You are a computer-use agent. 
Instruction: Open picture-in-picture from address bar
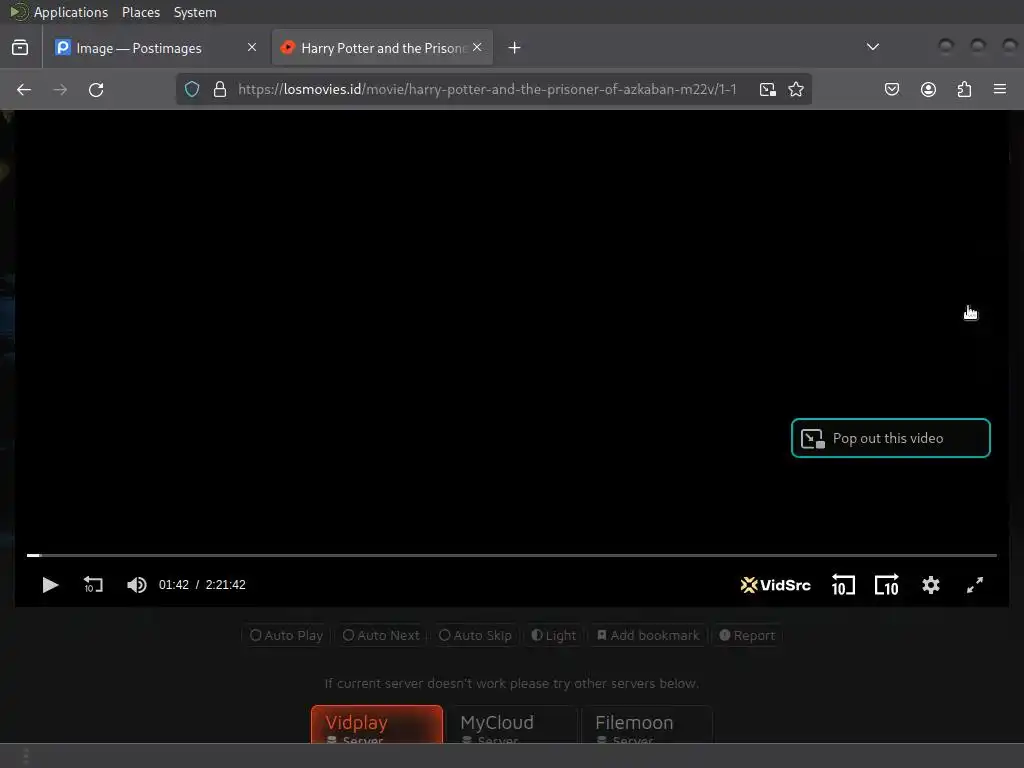tap(767, 89)
